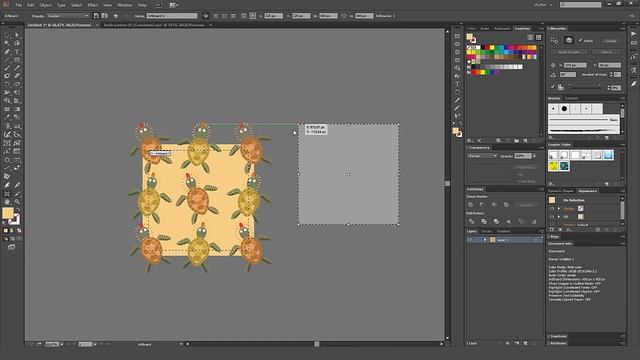
Task: Open the Effect menu
Action: click(x=93, y=5)
